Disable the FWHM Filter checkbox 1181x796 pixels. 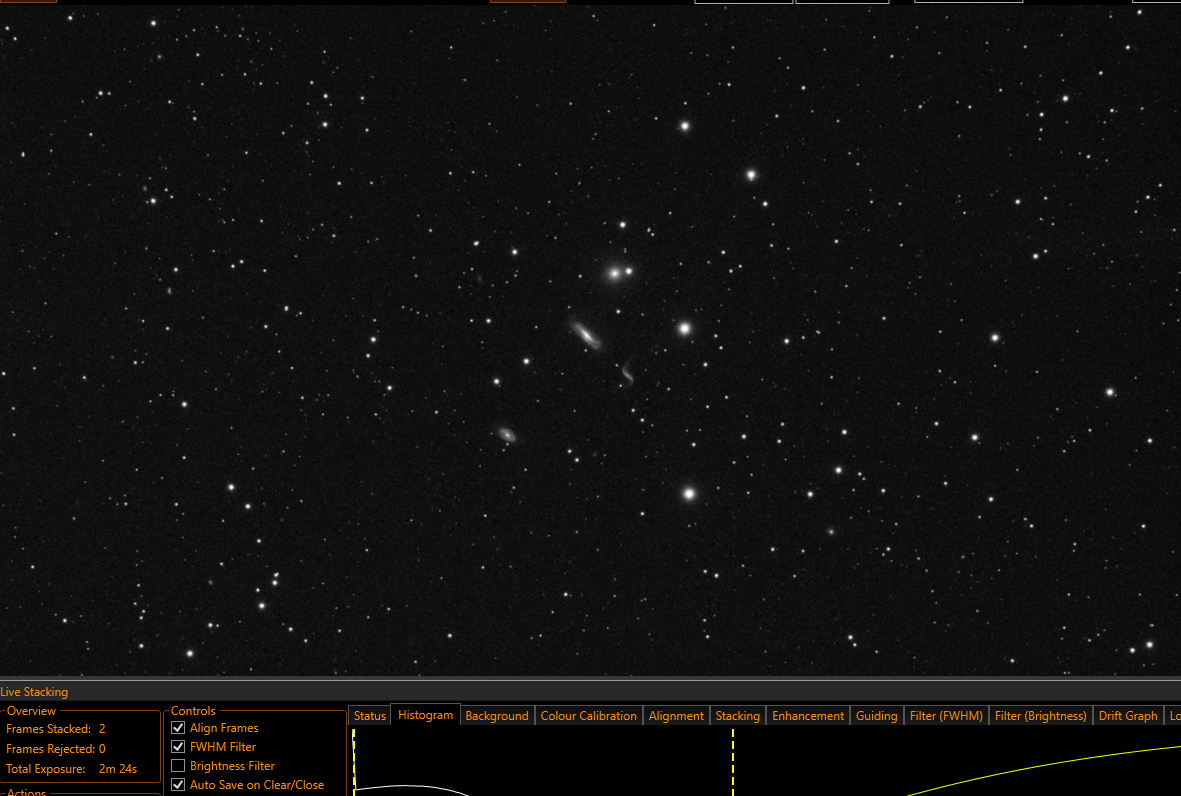pyautogui.click(x=179, y=746)
